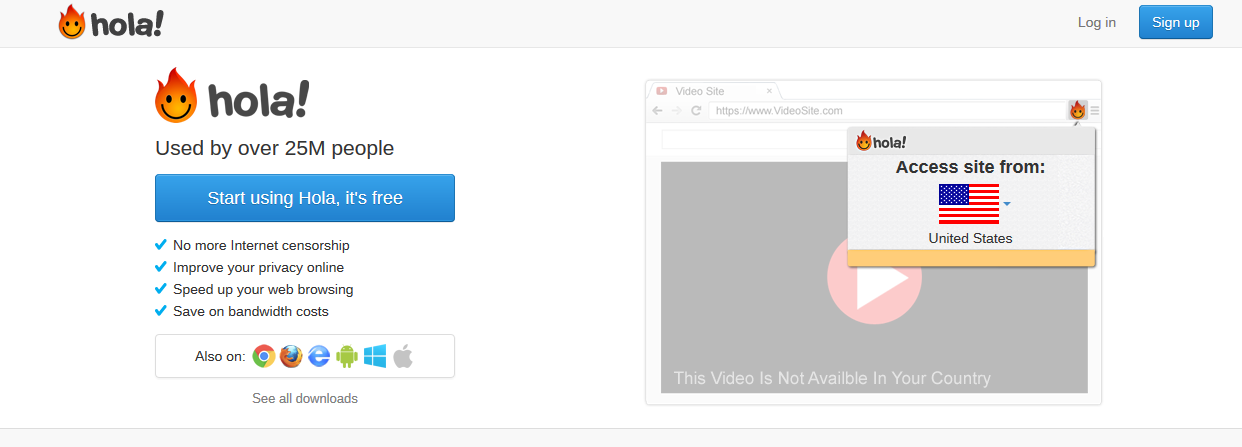Click 'Improve your privacy online' text
1242x447 pixels.
pos(258,267)
